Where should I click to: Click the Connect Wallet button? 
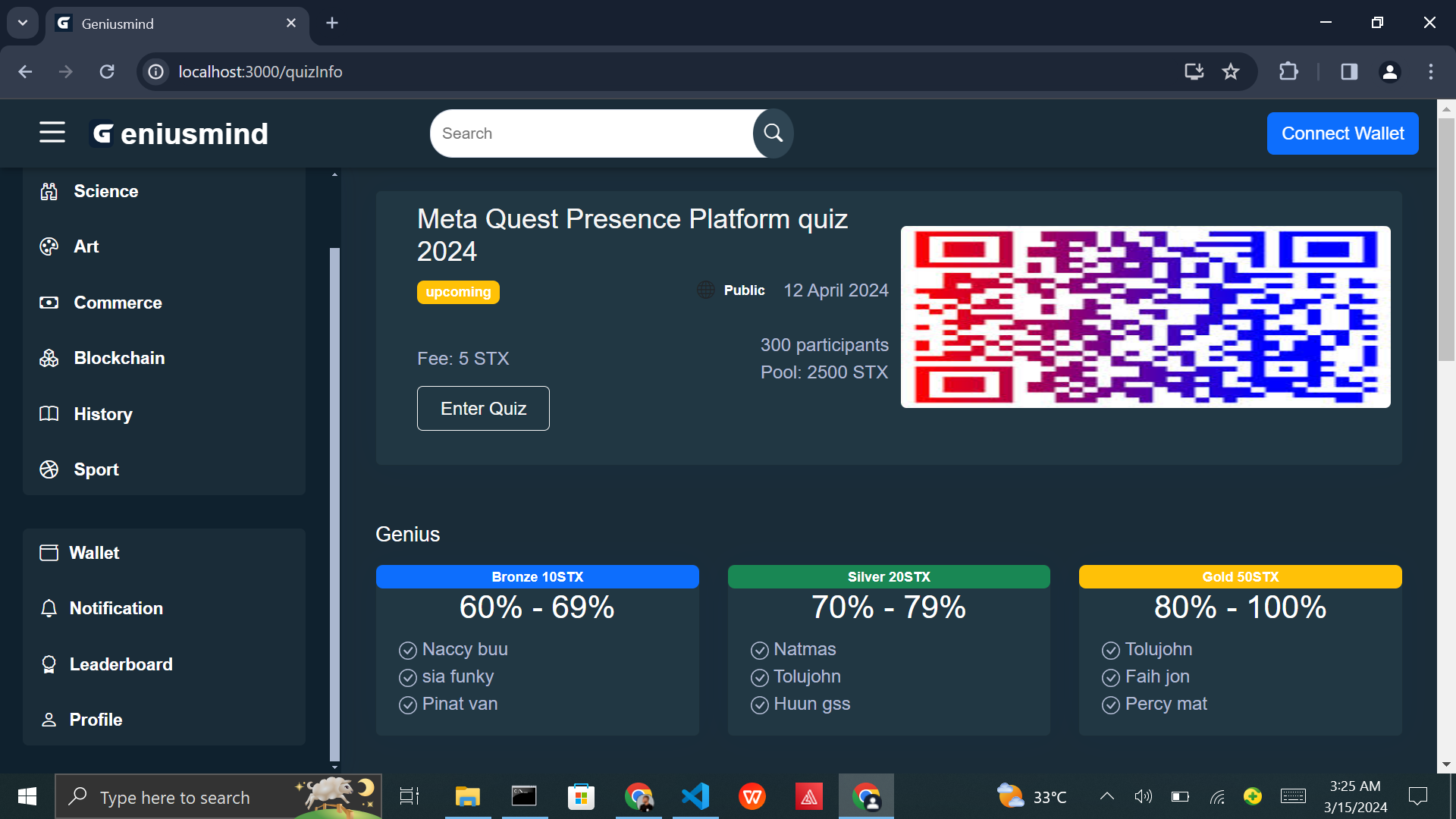point(1342,133)
